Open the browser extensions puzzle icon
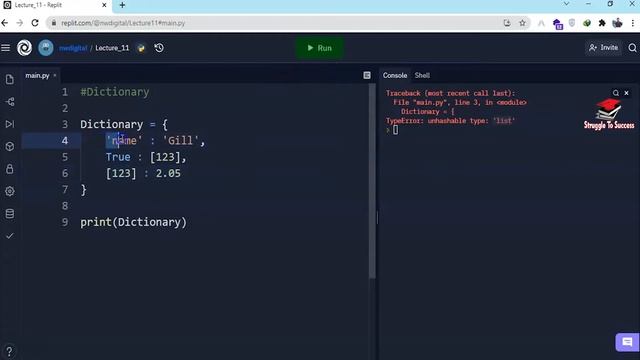 [x=602, y=23]
